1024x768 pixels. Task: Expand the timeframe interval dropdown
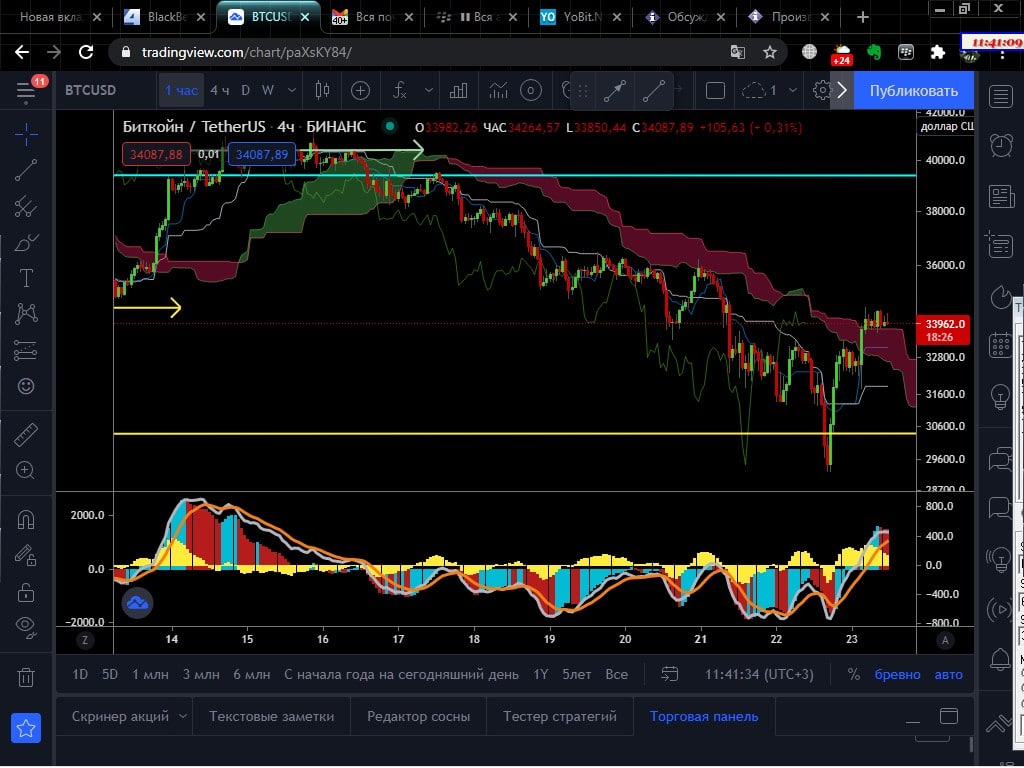tap(292, 90)
